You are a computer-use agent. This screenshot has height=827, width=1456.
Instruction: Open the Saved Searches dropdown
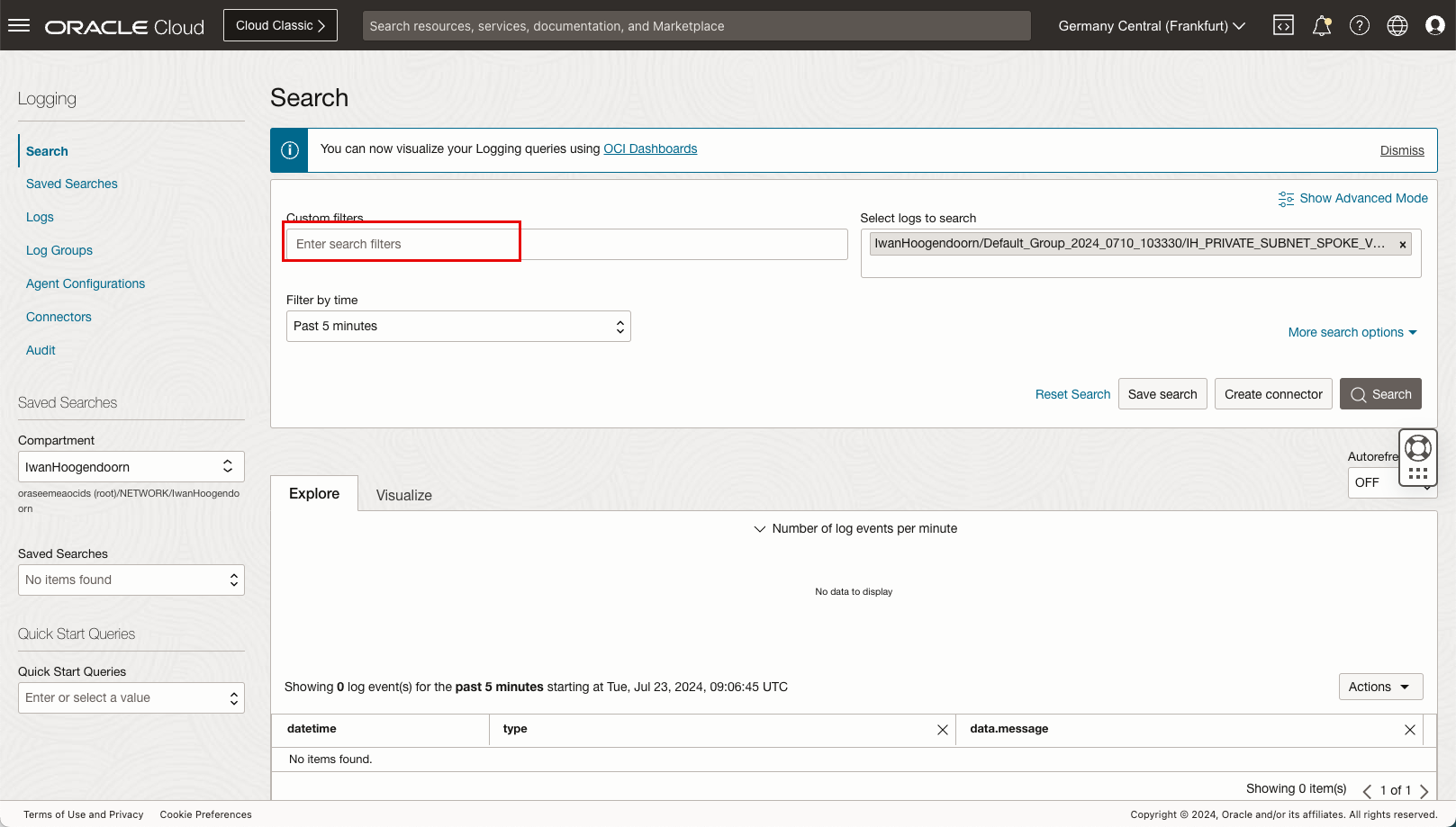pos(131,580)
